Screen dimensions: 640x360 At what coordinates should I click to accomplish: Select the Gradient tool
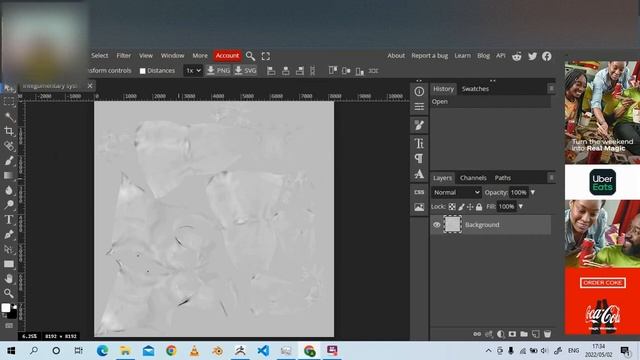9,175
